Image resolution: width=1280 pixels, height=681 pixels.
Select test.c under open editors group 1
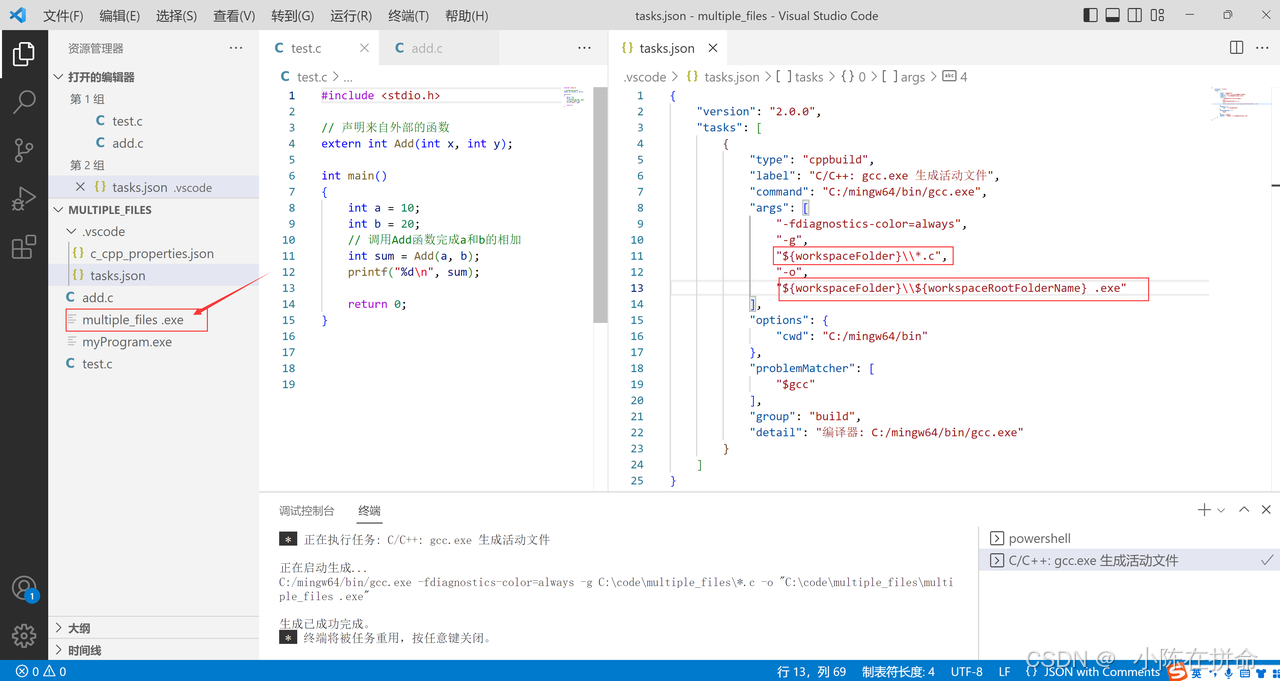tap(153, 121)
